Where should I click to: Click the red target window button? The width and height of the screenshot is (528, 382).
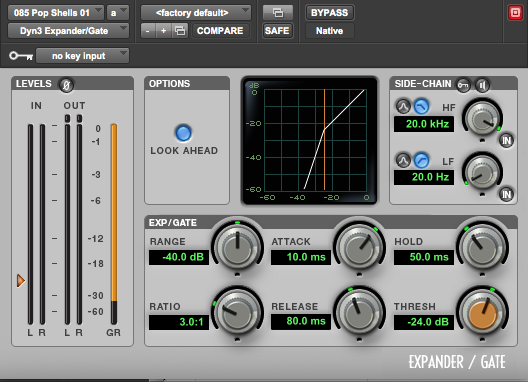click(x=515, y=13)
